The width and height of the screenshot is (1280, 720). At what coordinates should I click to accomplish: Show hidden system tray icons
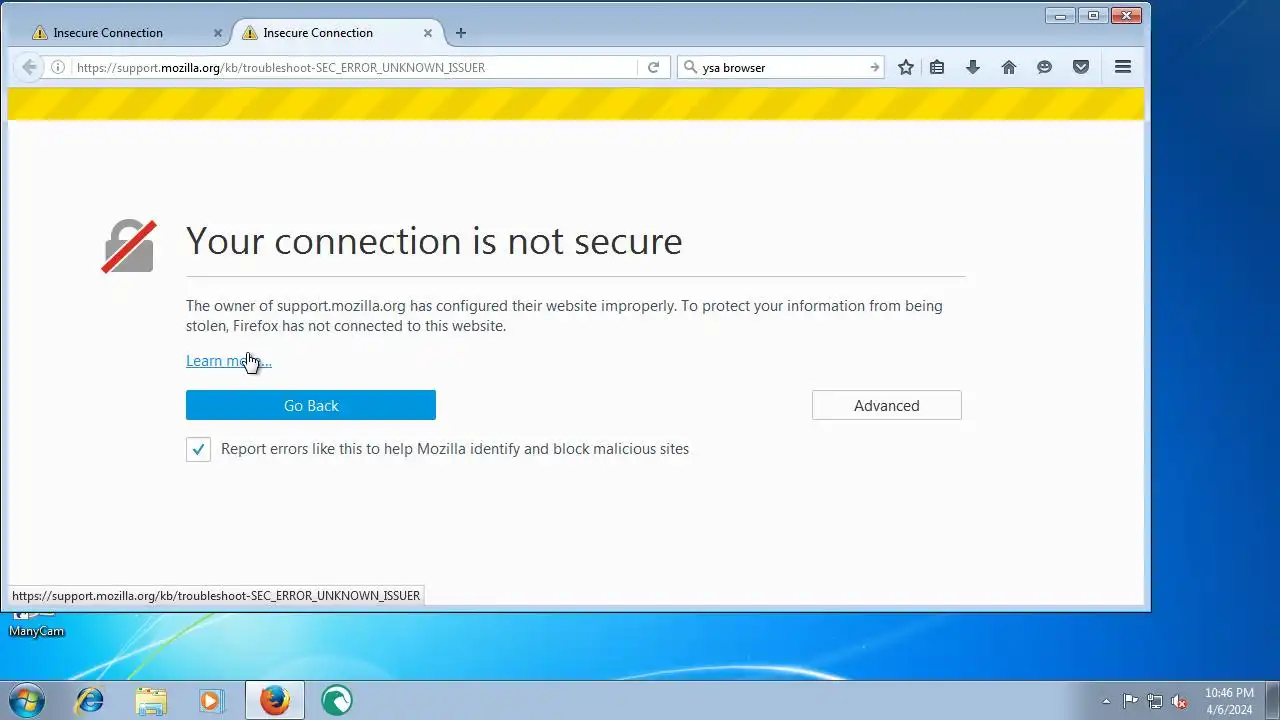(x=1106, y=701)
